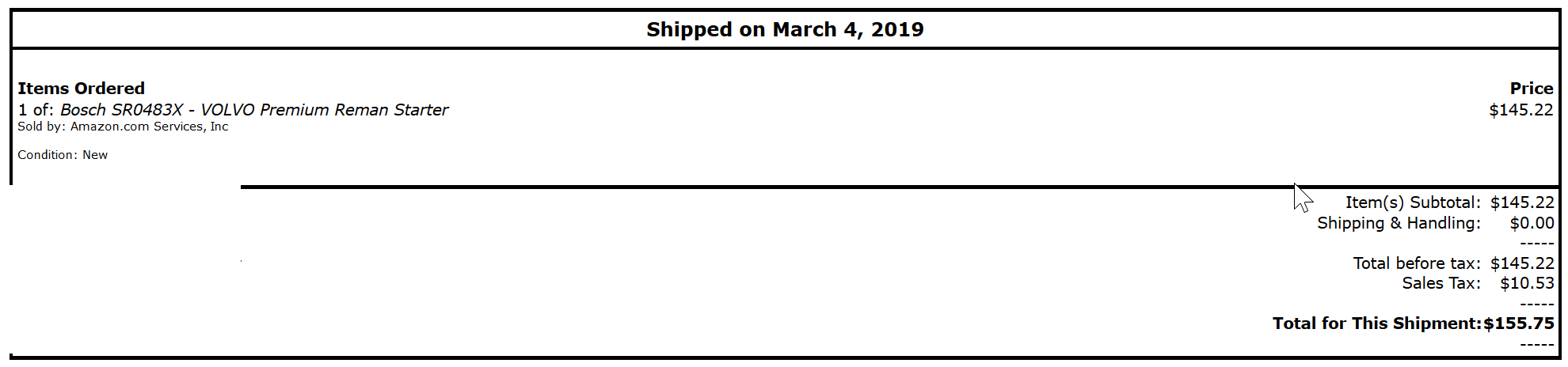Click the "Price" column heading

click(x=1531, y=89)
